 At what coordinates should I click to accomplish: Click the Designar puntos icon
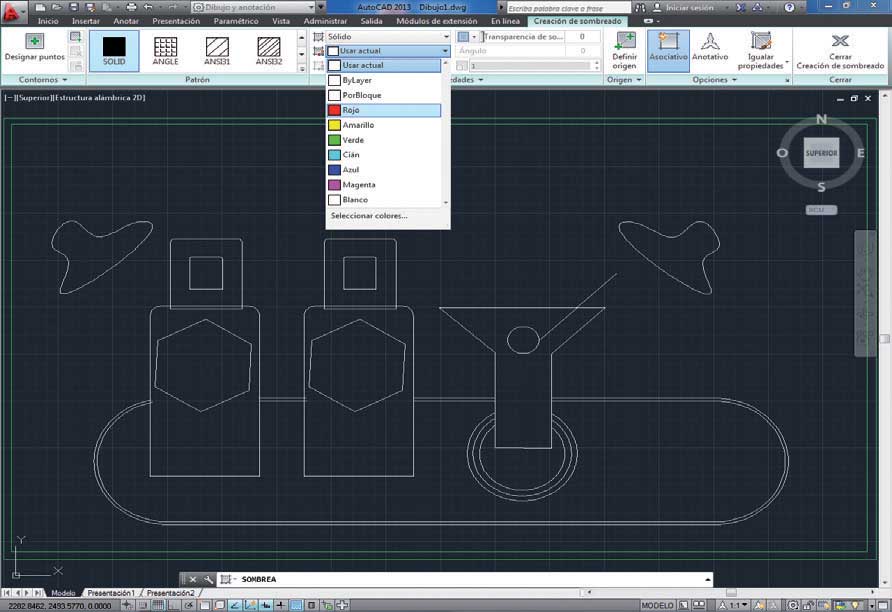click(34, 42)
